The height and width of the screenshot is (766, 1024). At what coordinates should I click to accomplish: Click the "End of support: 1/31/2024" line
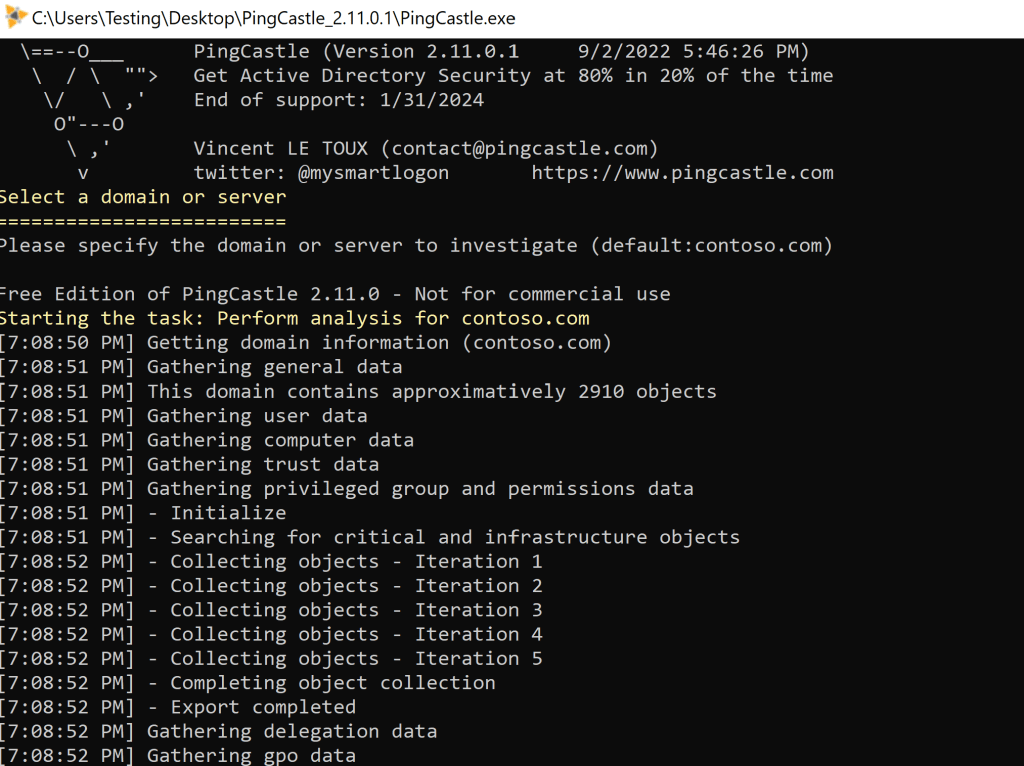tap(338, 100)
